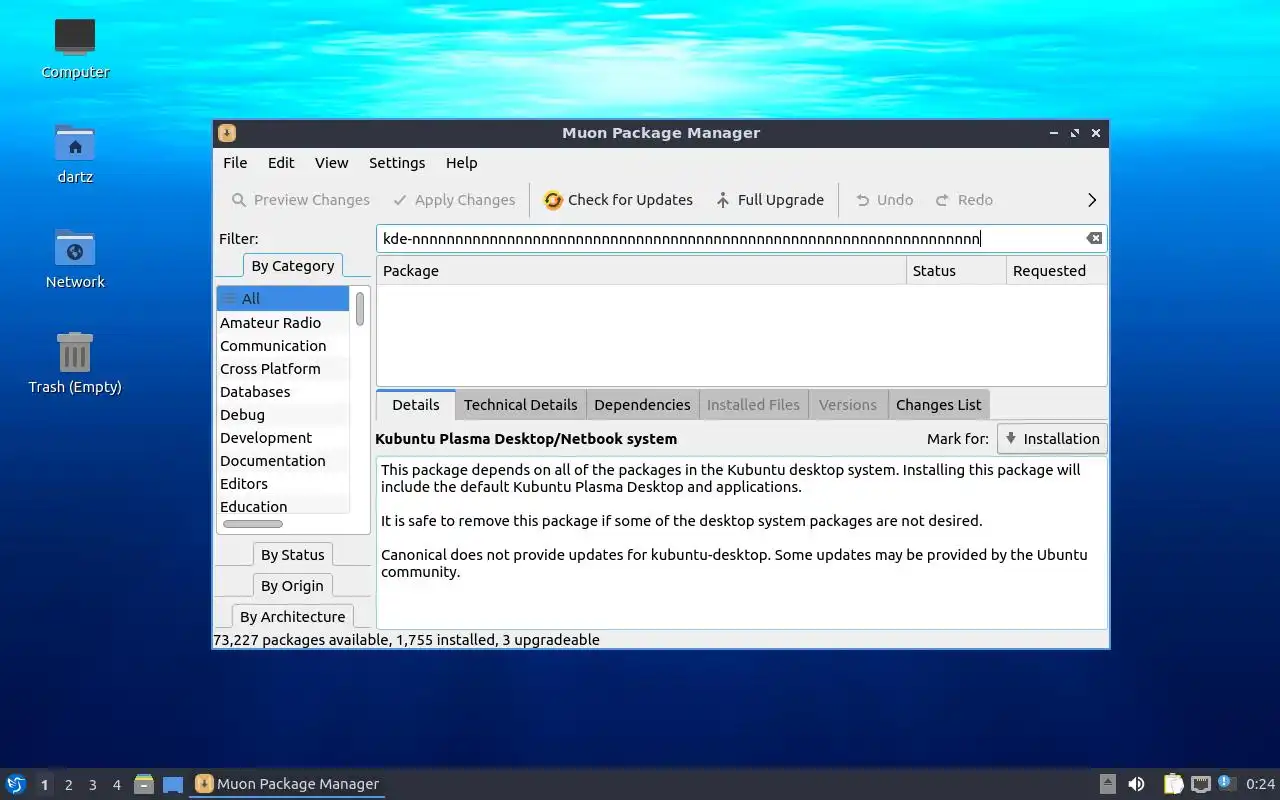The height and width of the screenshot is (800, 1280).
Task: Click the Preview Changes toolbar button
Action: coord(300,200)
